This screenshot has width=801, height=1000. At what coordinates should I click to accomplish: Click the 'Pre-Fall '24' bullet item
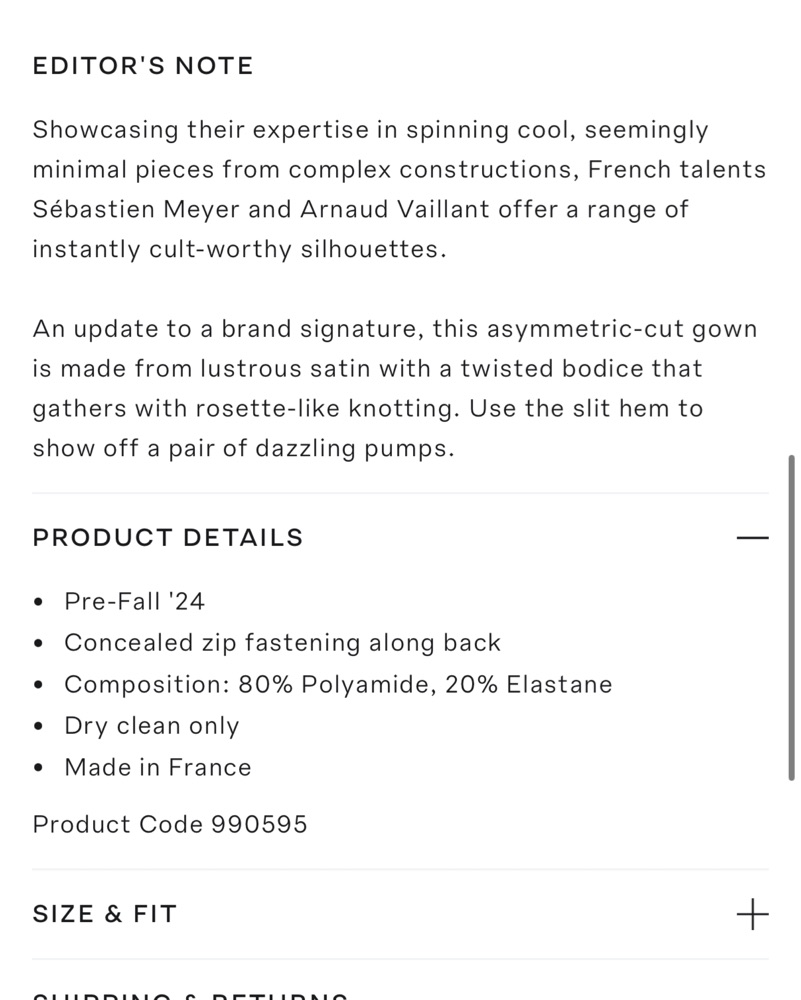pos(134,601)
